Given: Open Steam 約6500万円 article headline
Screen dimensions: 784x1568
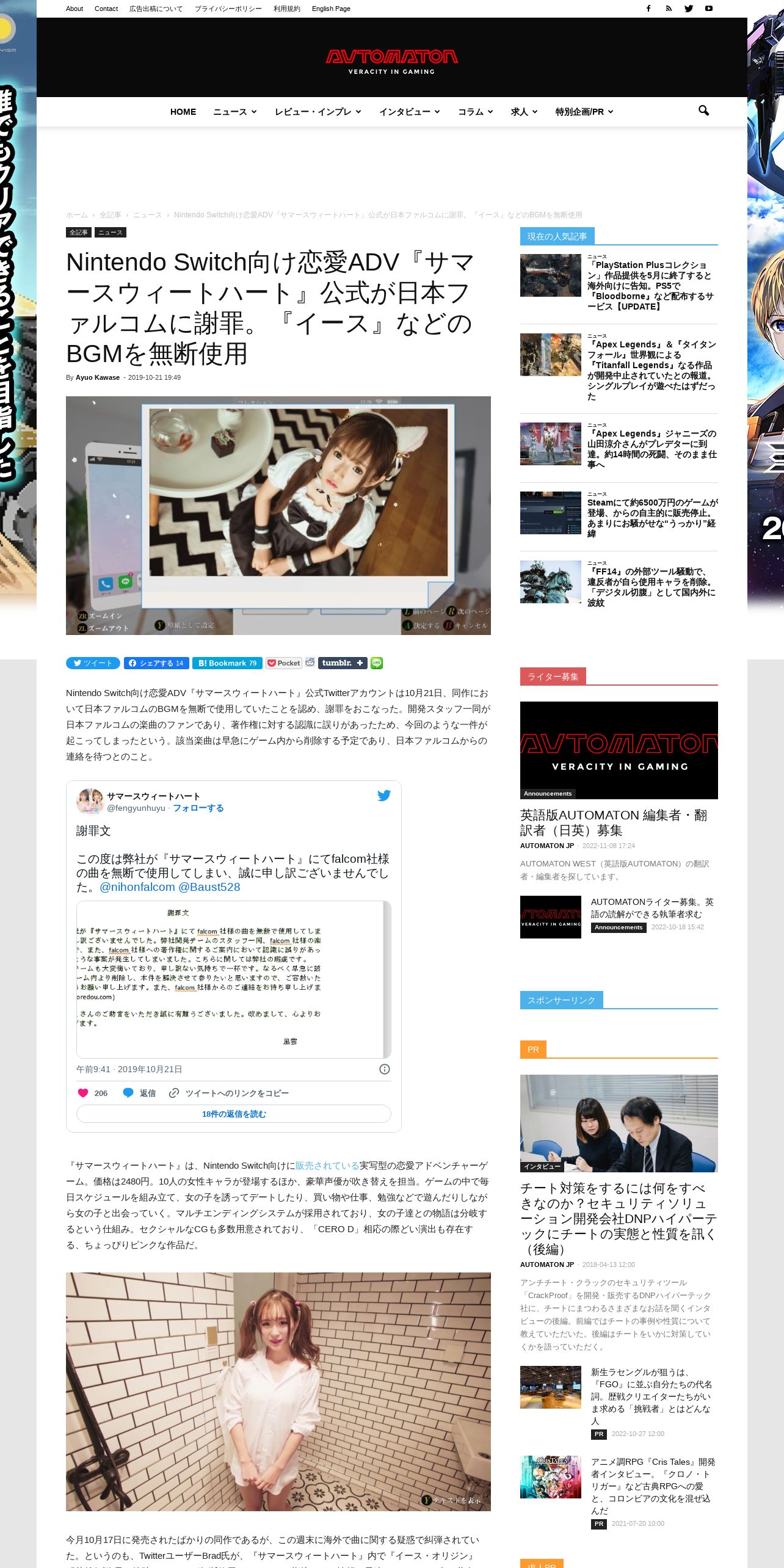Looking at the screenshot, I should [653, 518].
